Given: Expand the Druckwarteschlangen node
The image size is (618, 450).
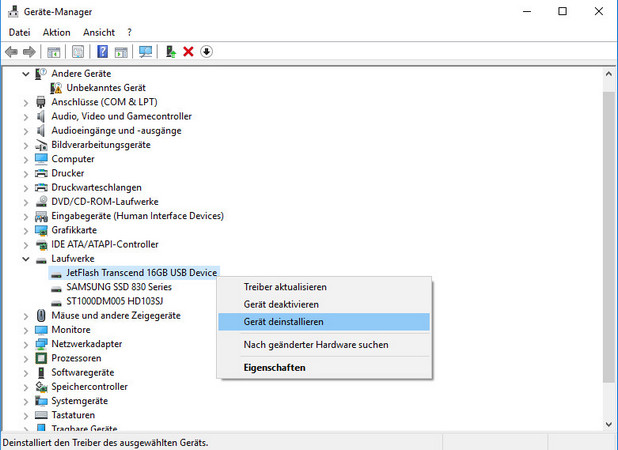Looking at the screenshot, I should [26, 188].
